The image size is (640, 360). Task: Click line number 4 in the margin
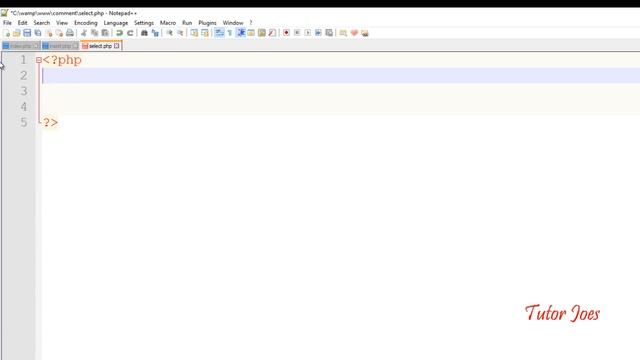click(x=24, y=107)
